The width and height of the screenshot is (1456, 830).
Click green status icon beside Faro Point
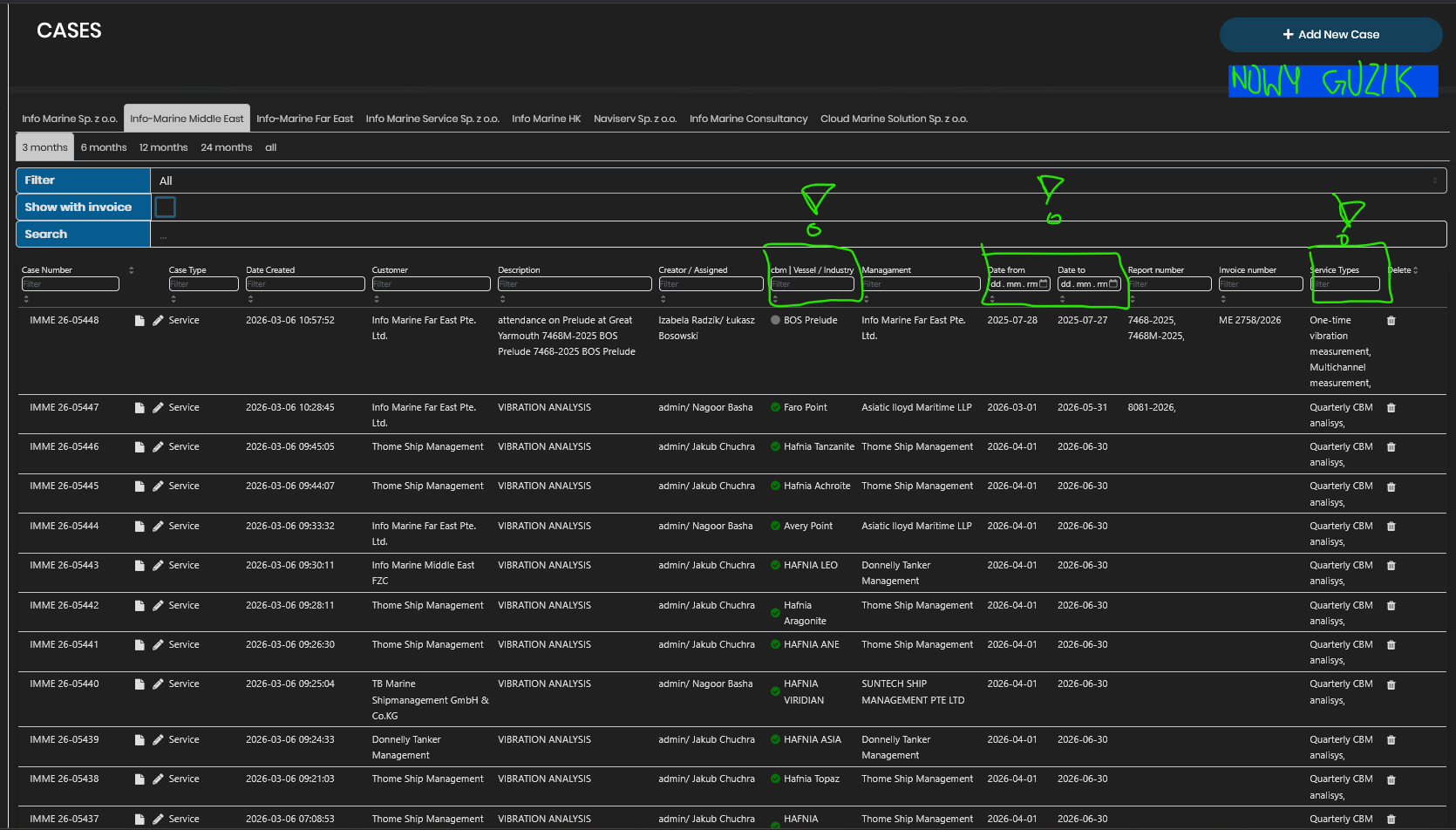click(775, 407)
